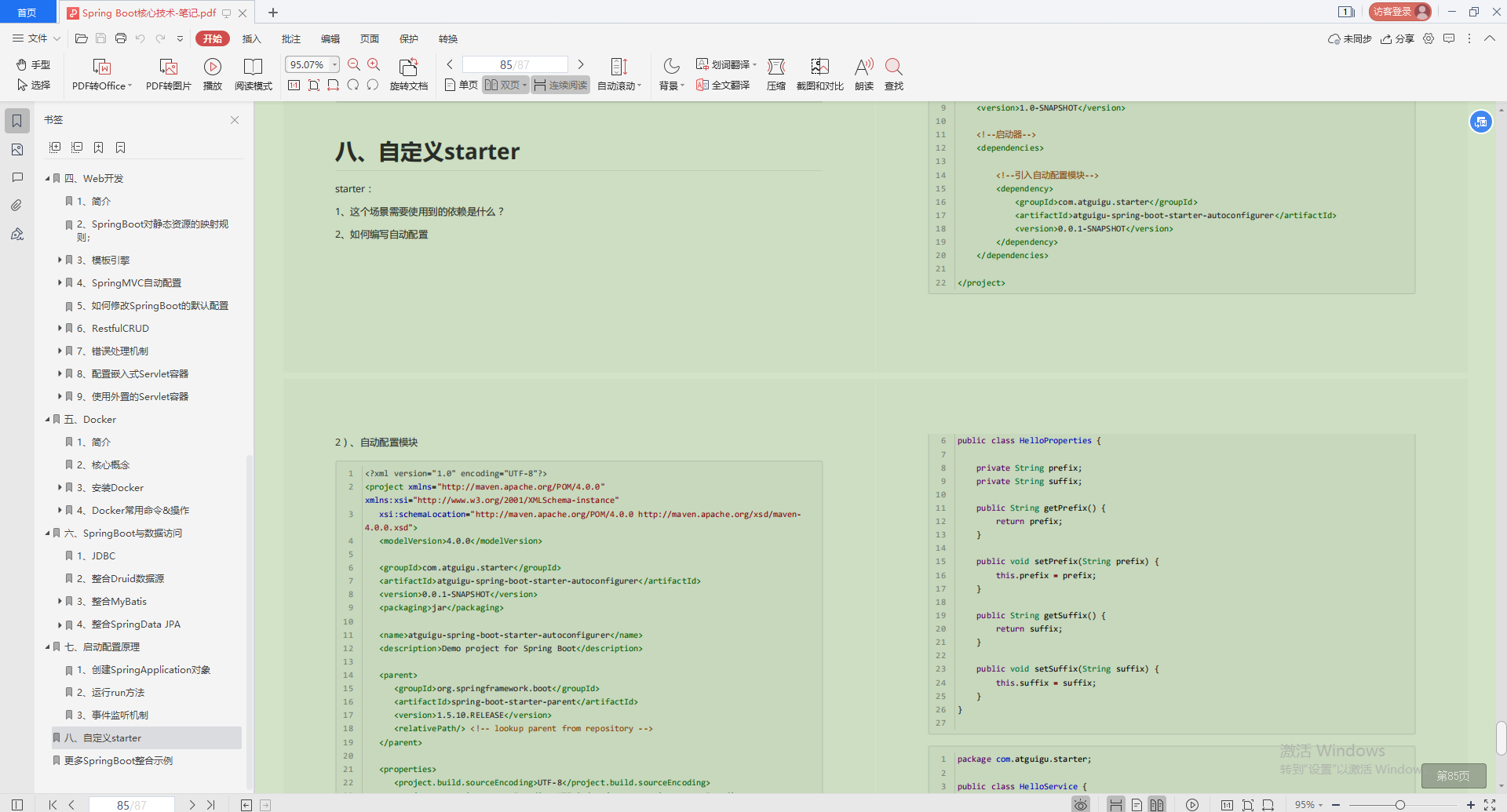Viewport: 1507px width, 812px height.
Task: Open Auto Scroll dropdown
Action: pos(619,75)
